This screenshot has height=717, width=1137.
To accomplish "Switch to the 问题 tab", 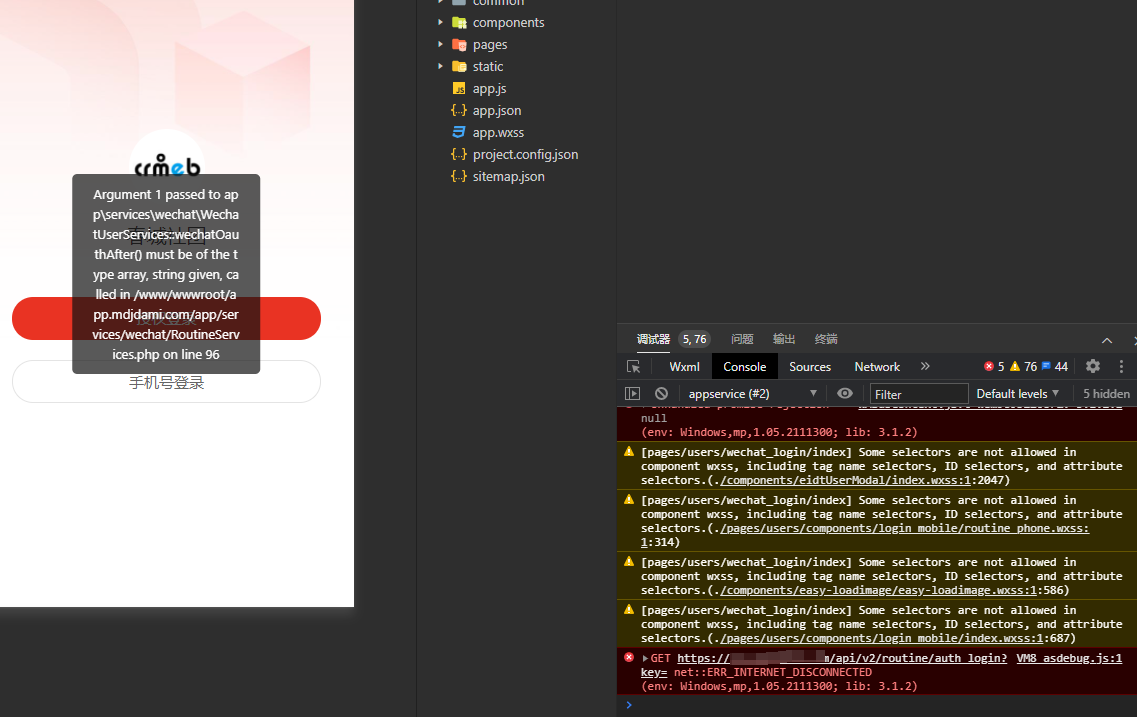I will tap(742, 339).
